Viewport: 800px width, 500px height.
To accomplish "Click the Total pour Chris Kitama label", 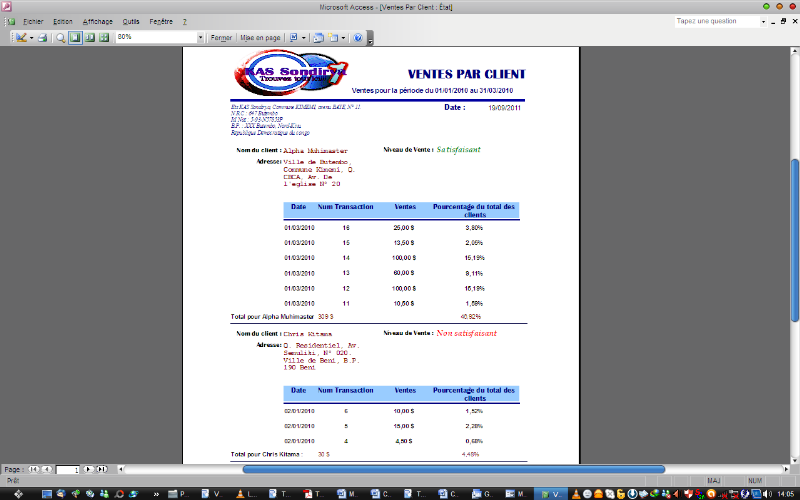I will pyautogui.click(x=266, y=454).
